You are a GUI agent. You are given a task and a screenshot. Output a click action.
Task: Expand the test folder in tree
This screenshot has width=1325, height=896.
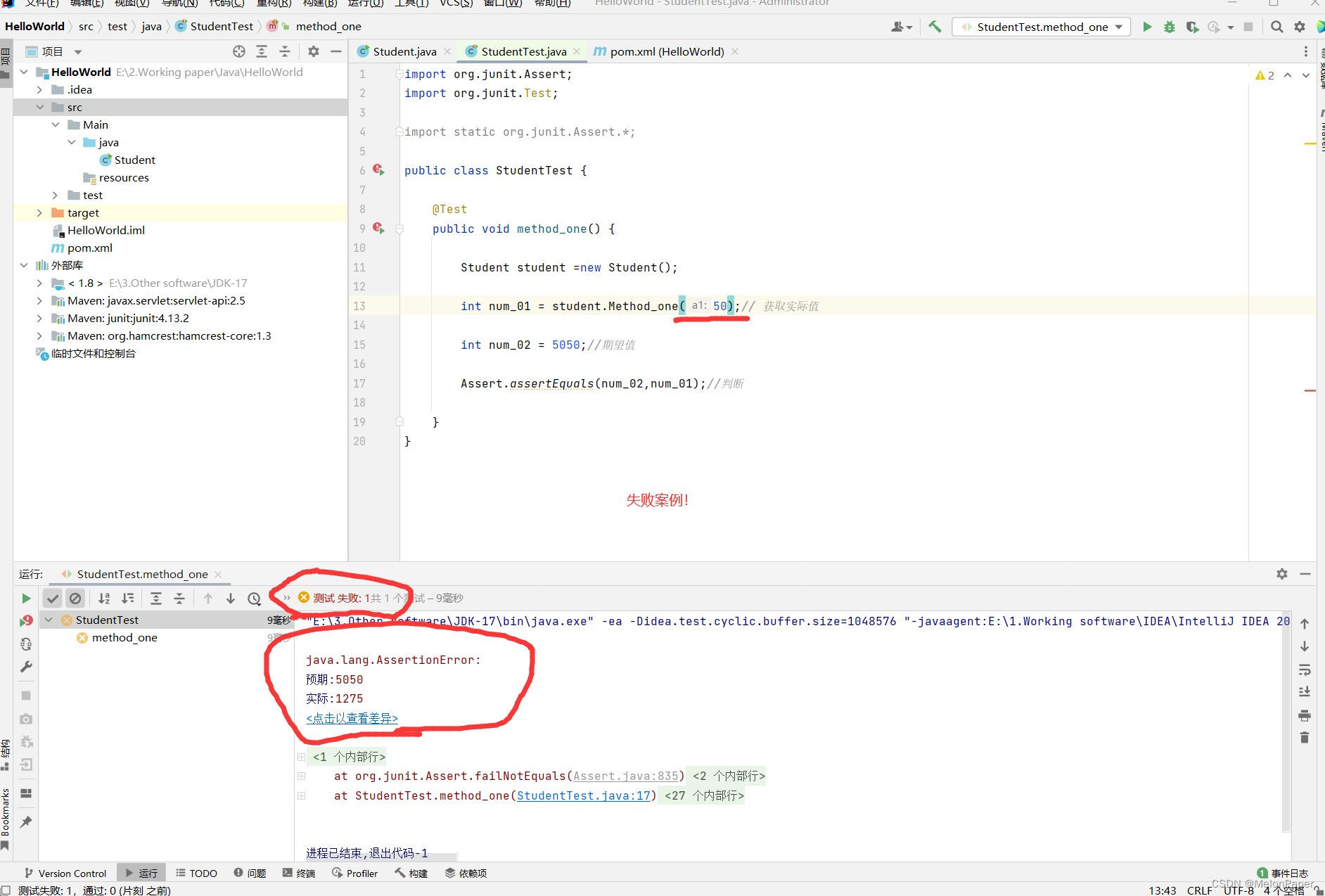pyautogui.click(x=55, y=195)
